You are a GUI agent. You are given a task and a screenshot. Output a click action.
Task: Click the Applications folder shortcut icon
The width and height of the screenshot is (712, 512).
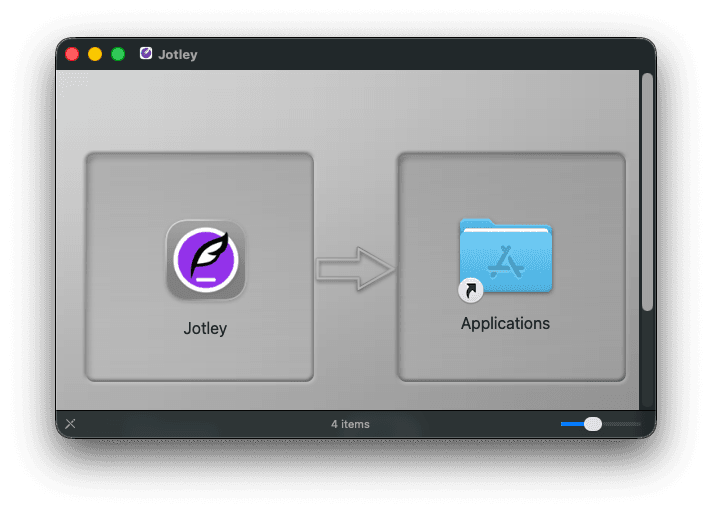click(x=505, y=261)
